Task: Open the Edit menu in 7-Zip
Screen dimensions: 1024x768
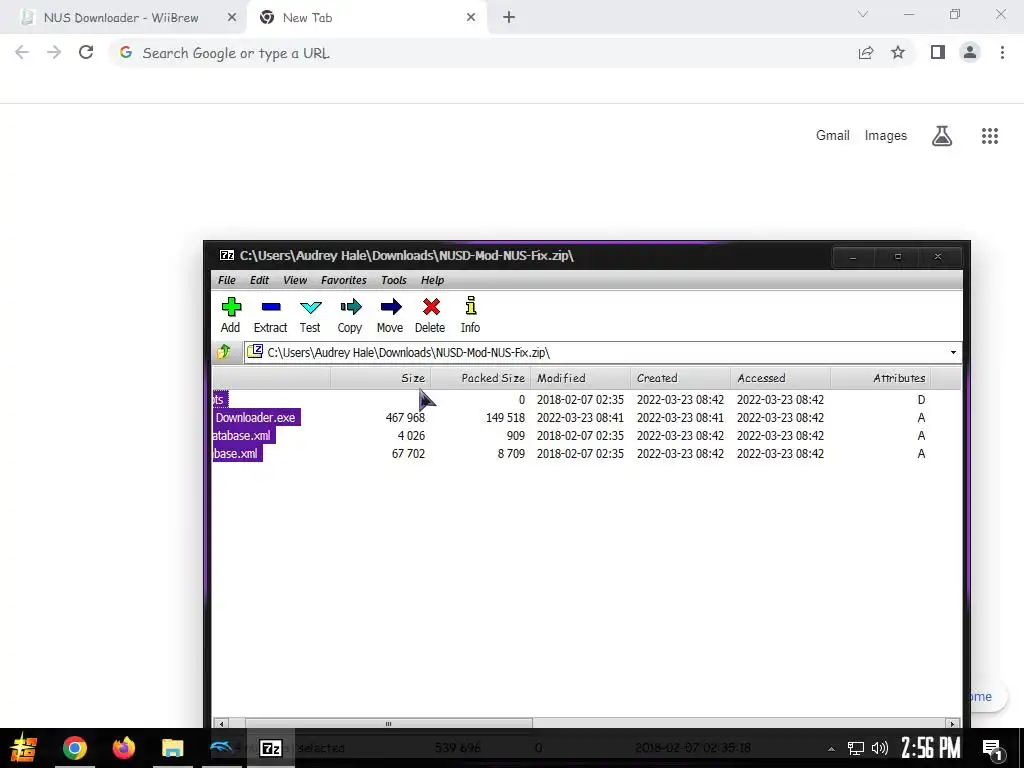Action: [259, 280]
